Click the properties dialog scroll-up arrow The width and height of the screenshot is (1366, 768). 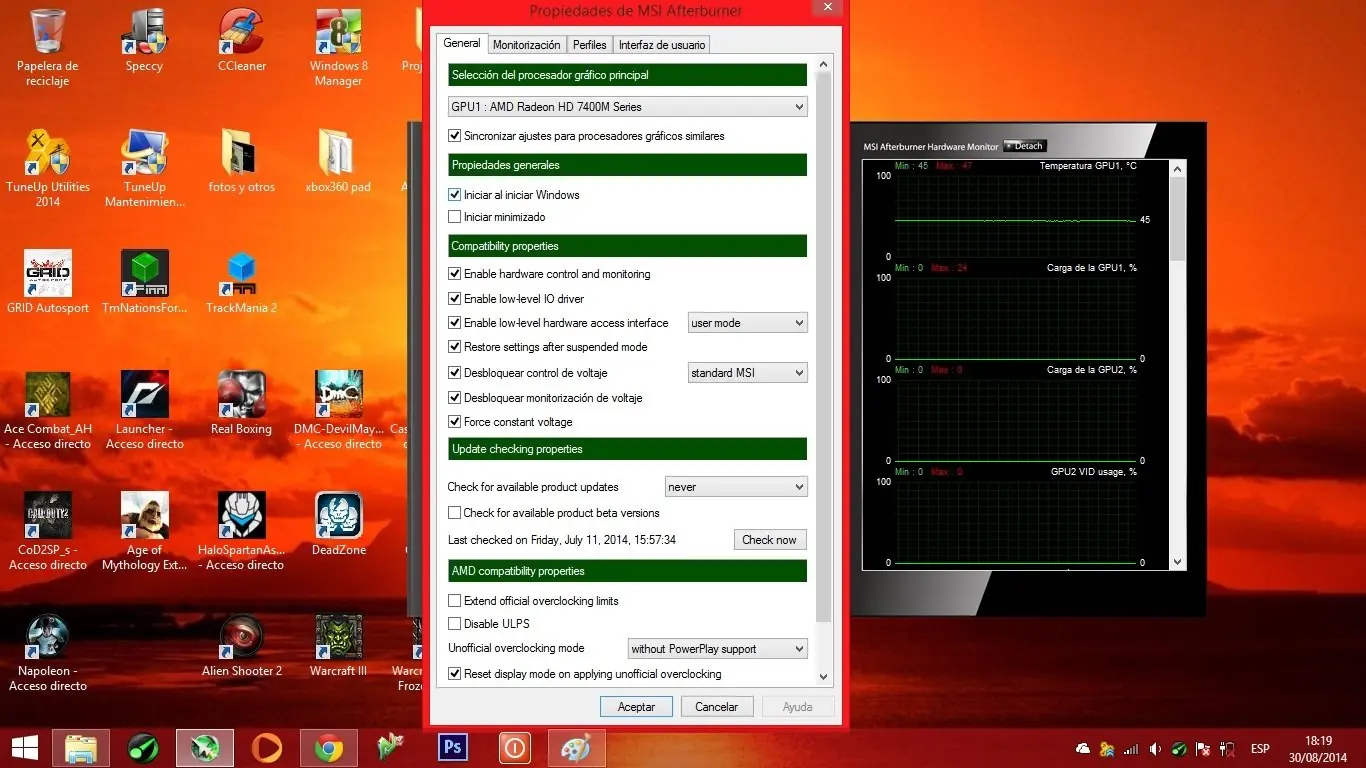824,65
